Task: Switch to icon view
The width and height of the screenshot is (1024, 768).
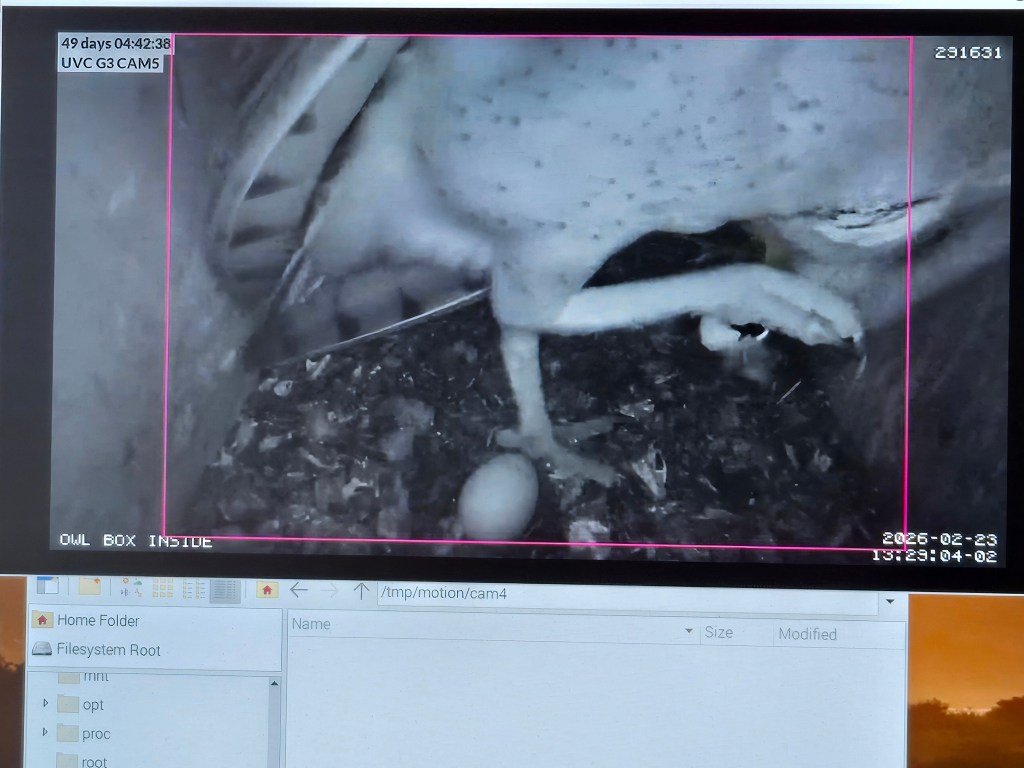Action: point(133,589)
